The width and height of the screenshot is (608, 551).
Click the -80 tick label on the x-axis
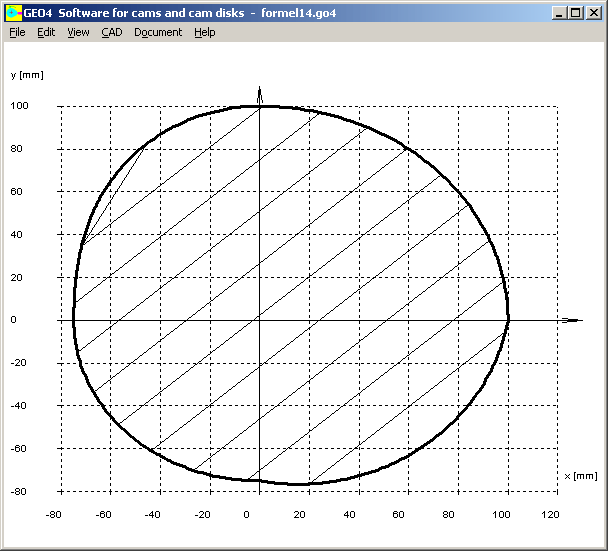click(x=54, y=514)
